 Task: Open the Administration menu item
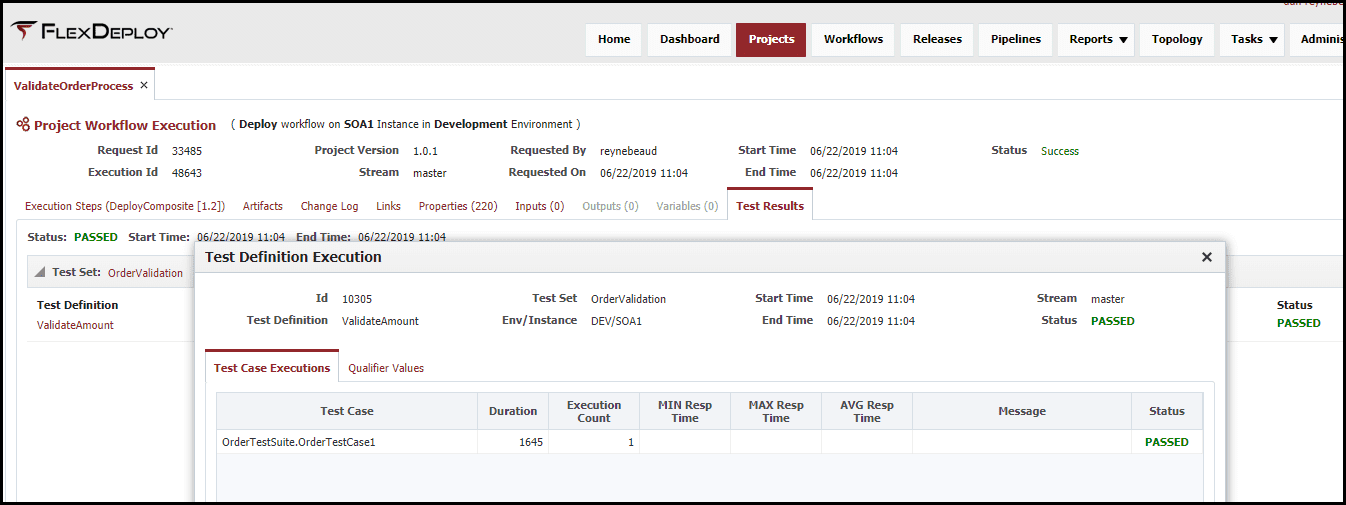click(1317, 39)
